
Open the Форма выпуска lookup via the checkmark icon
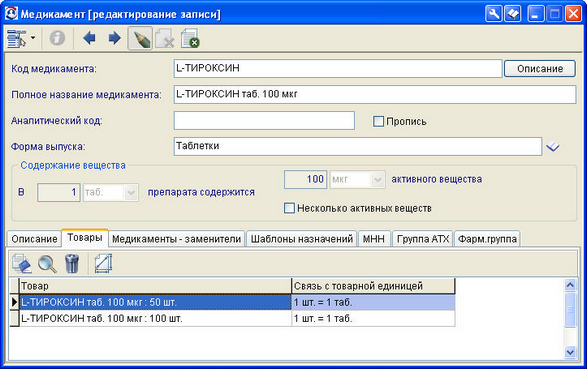[553, 146]
